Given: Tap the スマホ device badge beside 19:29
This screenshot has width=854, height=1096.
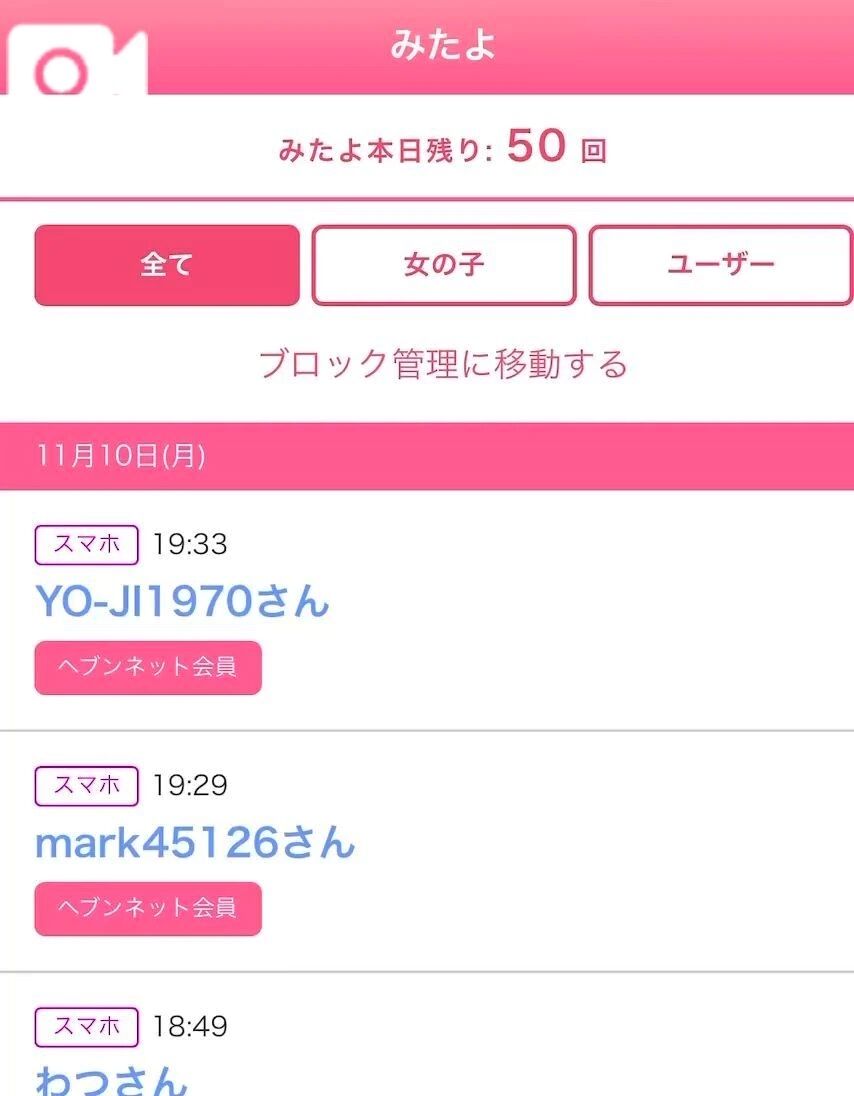Looking at the screenshot, I should tap(85, 786).
